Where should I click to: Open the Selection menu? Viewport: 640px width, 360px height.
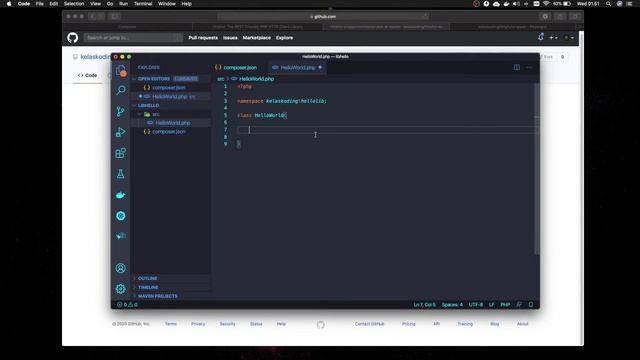tap(74, 4)
